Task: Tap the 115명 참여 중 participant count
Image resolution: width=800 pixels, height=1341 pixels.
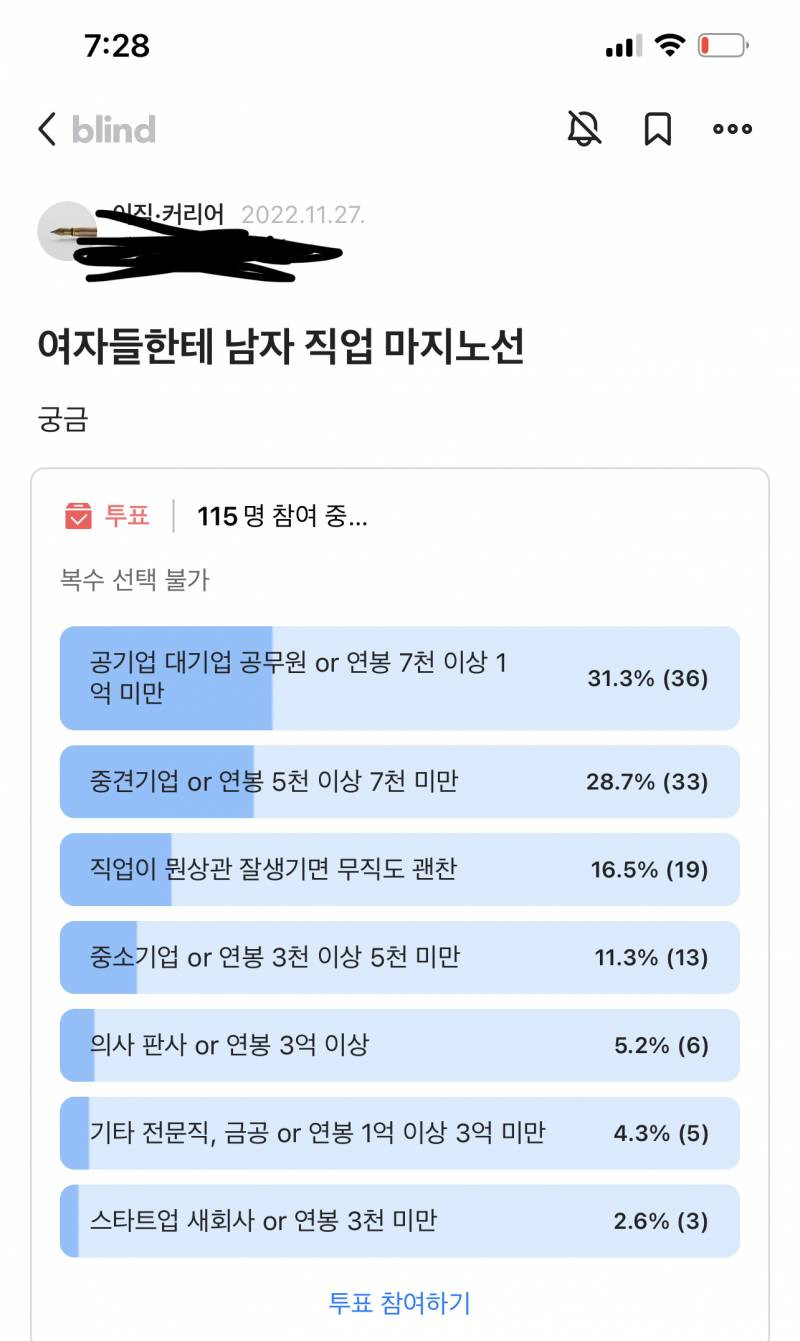Action: tap(282, 517)
